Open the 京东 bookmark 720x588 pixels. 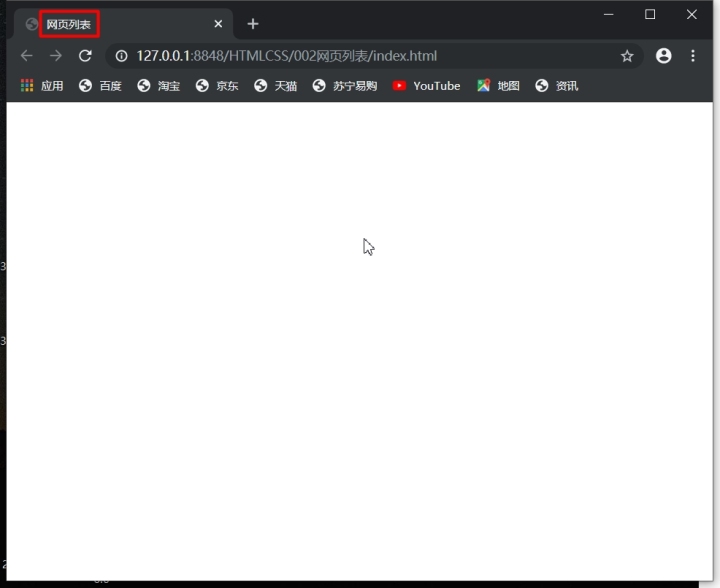217,86
